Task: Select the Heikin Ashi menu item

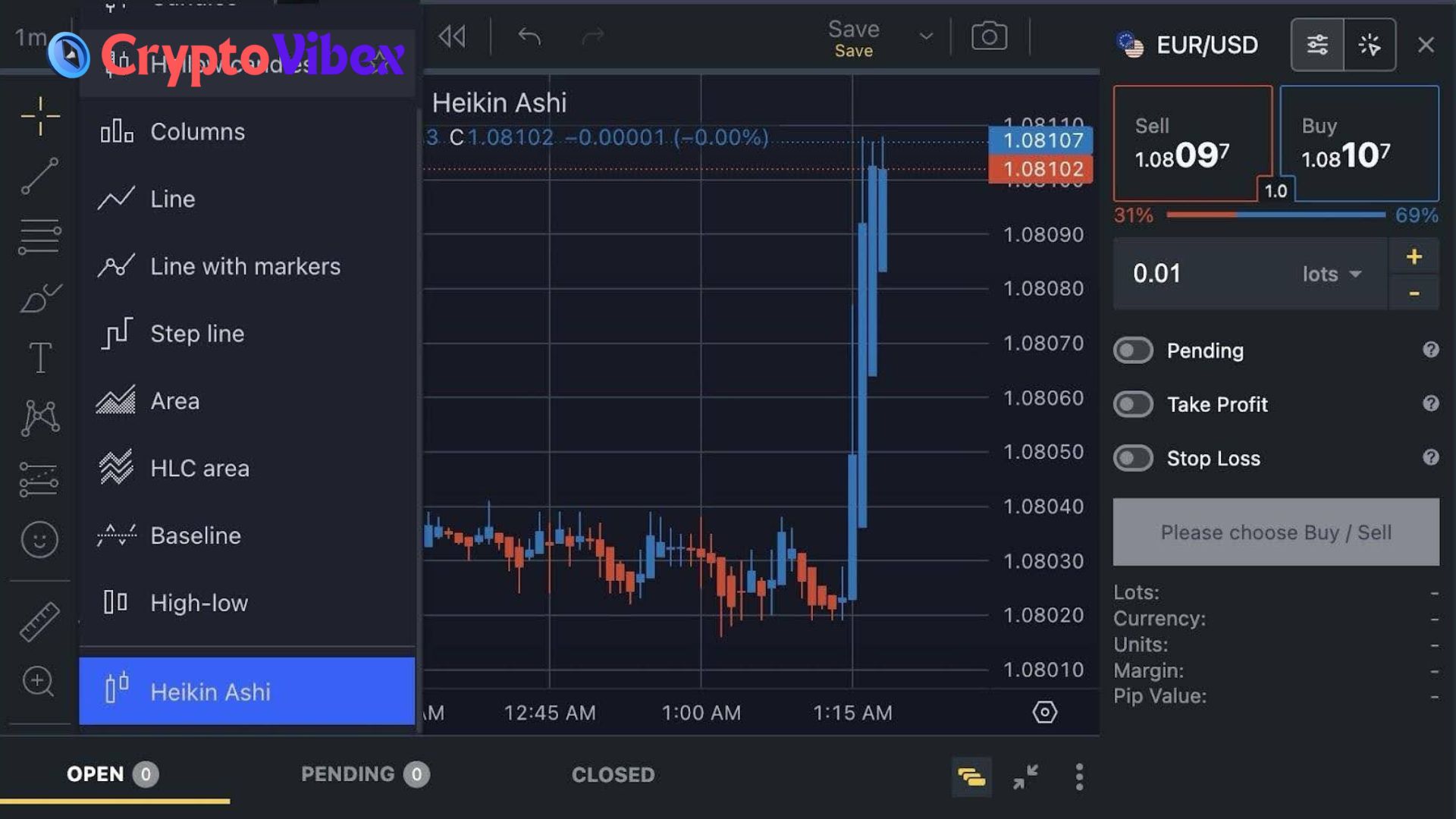Action: (247, 691)
